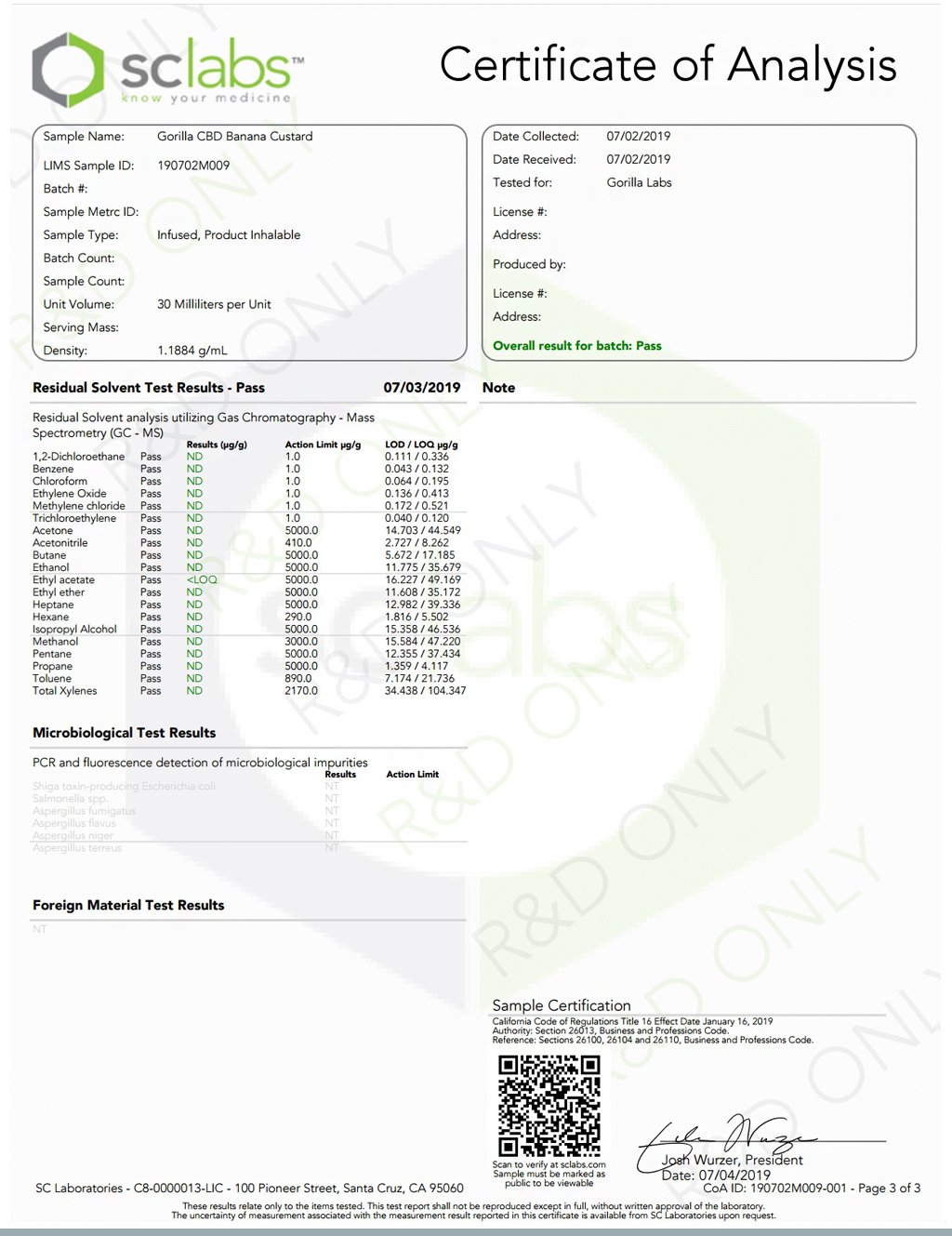This screenshot has height=1236, width=952.
Task: Click the 'Certificate of Analysis' title
Action: pos(668,66)
